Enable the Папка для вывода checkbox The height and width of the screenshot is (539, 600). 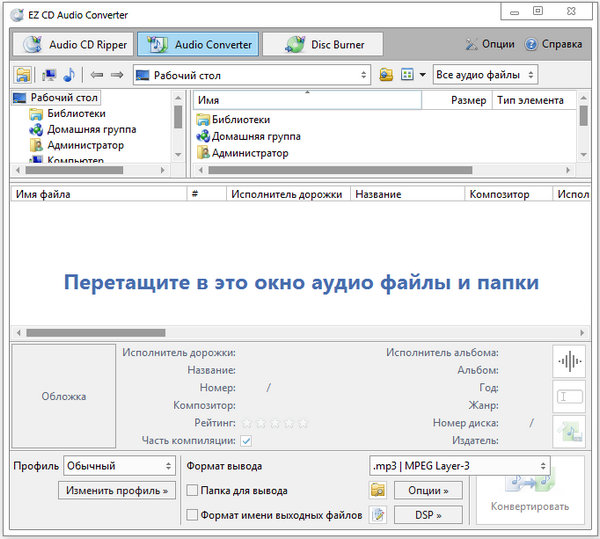[x=193, y=491]
